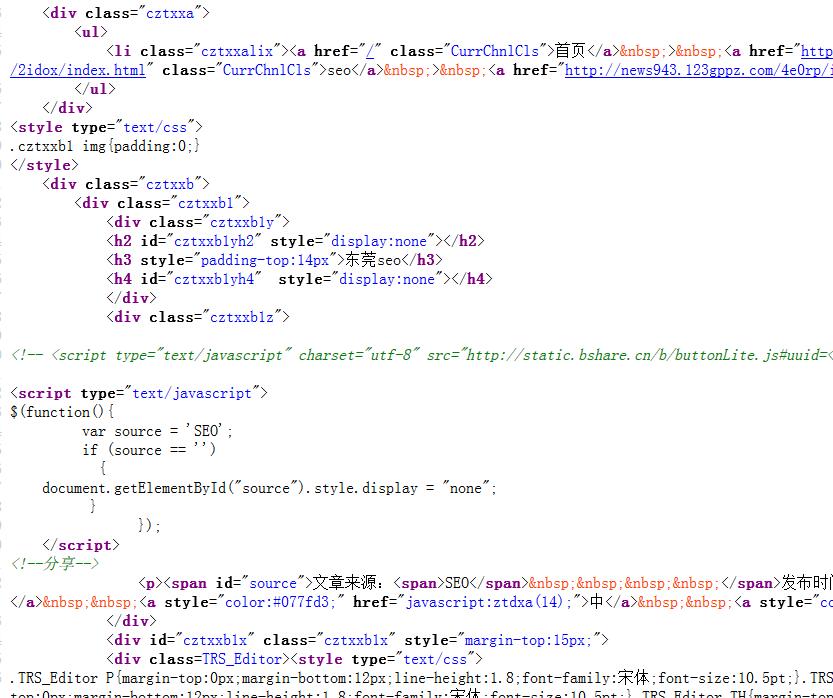Click the "source" span id value
The height and width of the screenshot is (698, 833).
point(273,583)
